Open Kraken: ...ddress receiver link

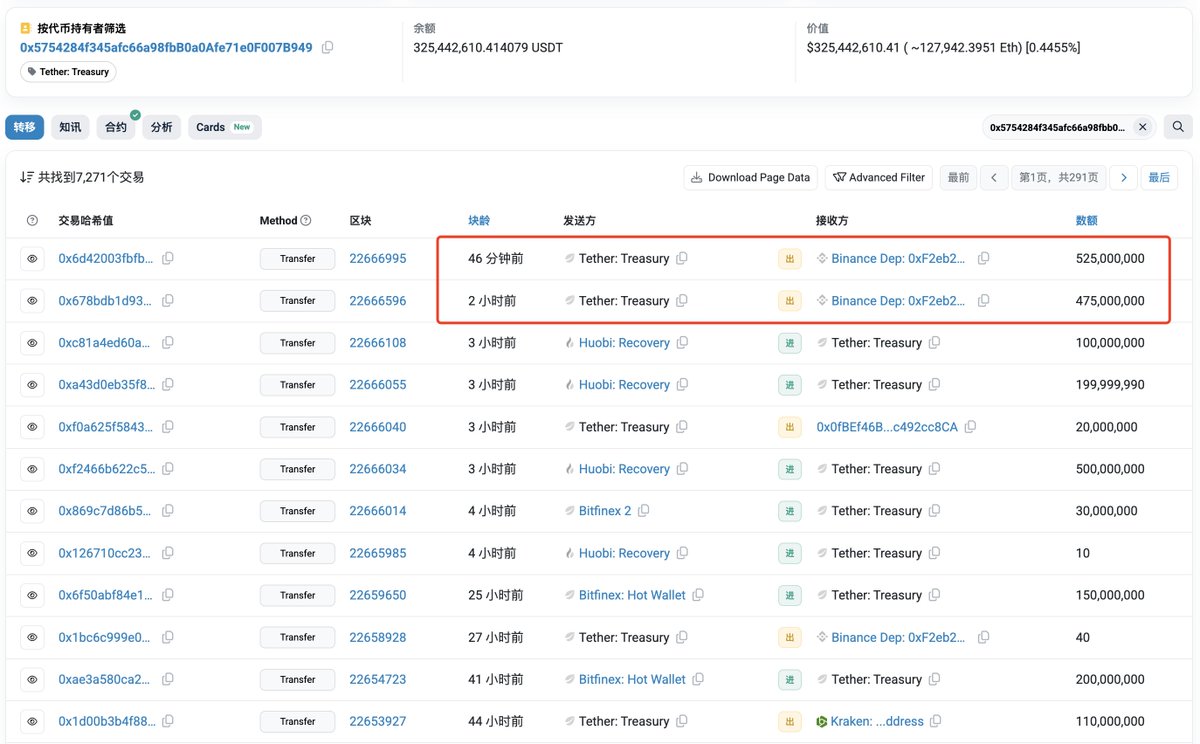[877, 721]
